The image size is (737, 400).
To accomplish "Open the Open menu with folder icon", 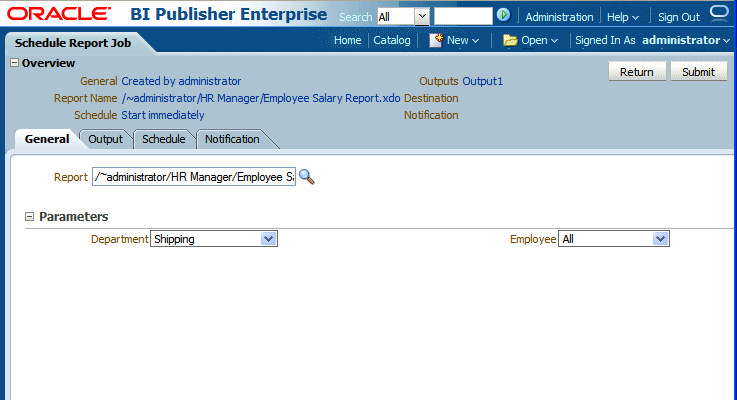I will click(x=531, y=40).
